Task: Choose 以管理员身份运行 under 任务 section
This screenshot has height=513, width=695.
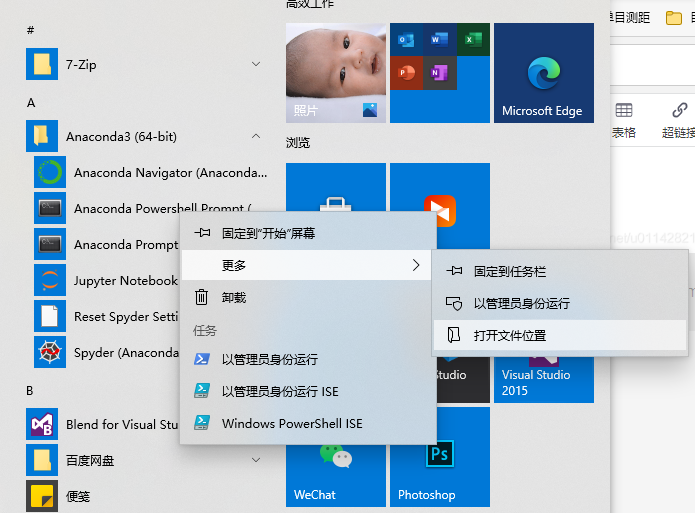Action: click(308, 359)
